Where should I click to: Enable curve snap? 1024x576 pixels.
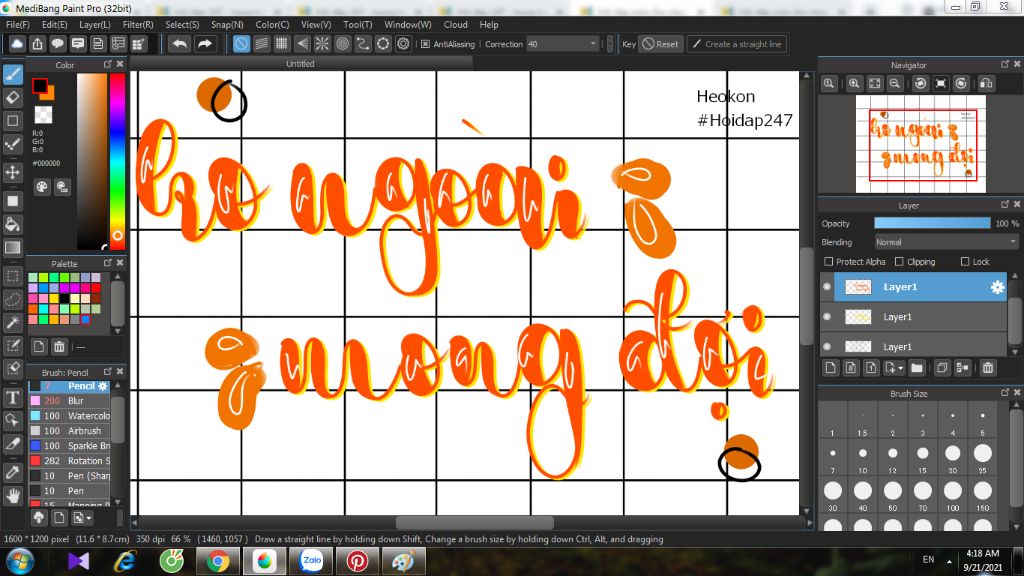point(362,44)
